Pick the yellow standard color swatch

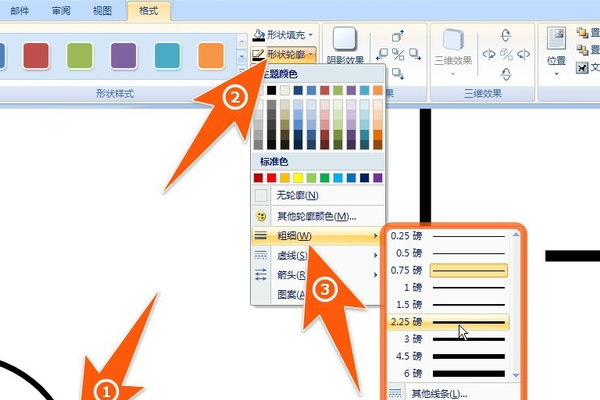click(x=298, y=178)
